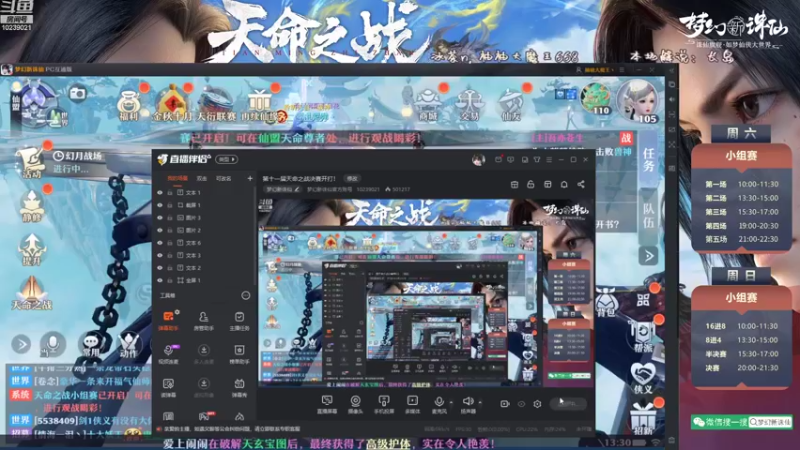
Task: Add a 多媒体 multimedia source
Action: (x=412, y=405)
